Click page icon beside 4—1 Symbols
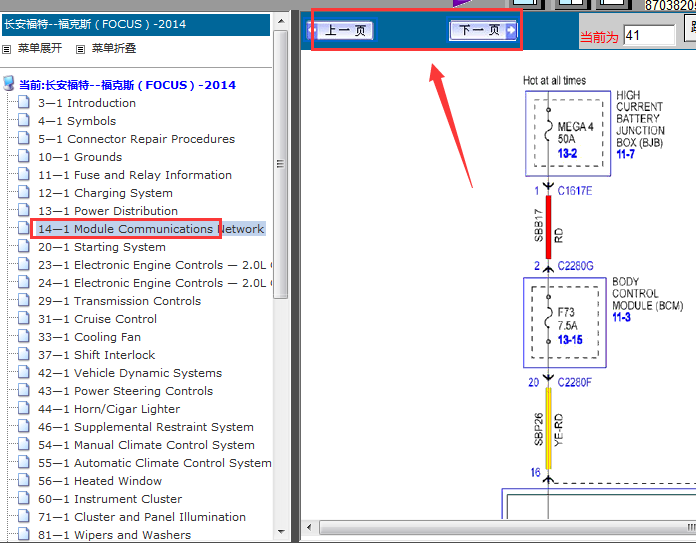This screenshot has height=543, width=696. (24, 120)
